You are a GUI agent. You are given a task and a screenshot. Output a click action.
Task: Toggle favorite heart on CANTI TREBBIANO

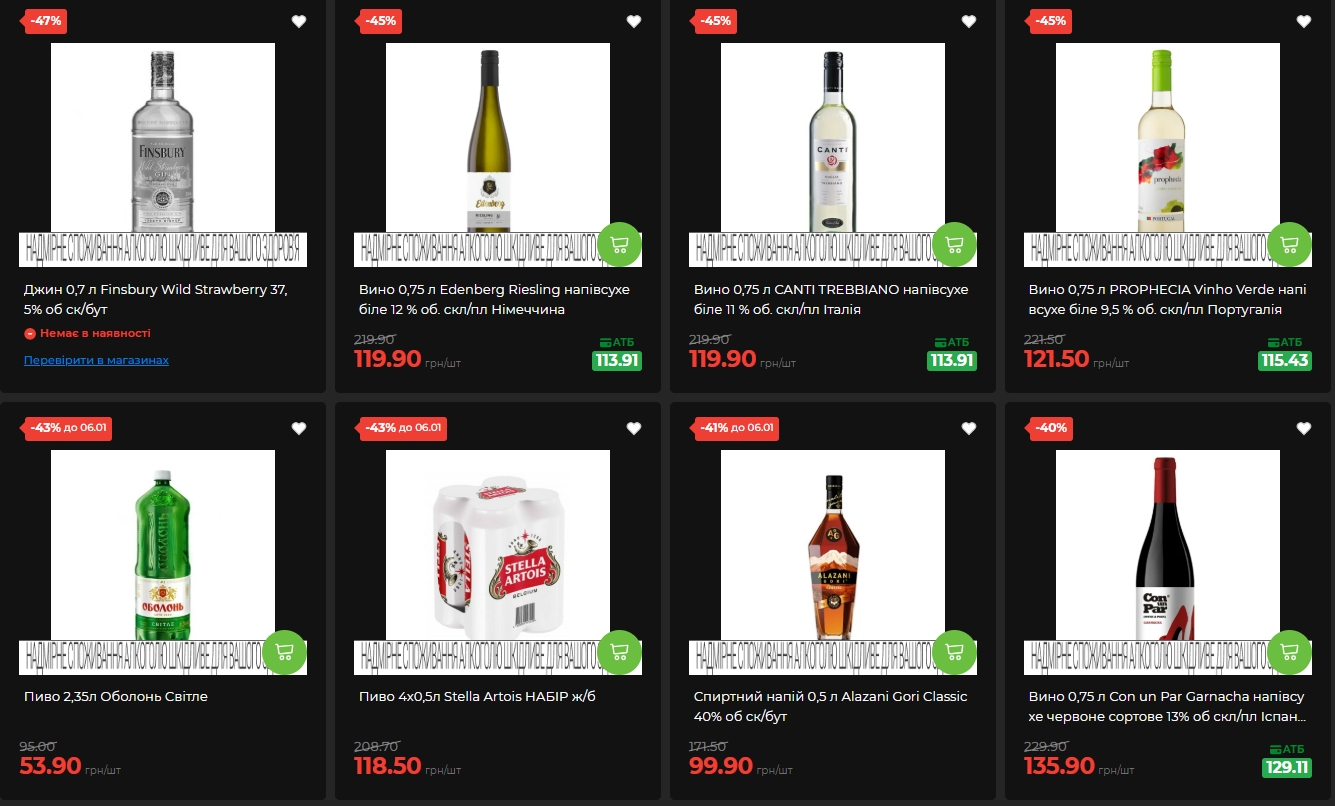(969, 21)
